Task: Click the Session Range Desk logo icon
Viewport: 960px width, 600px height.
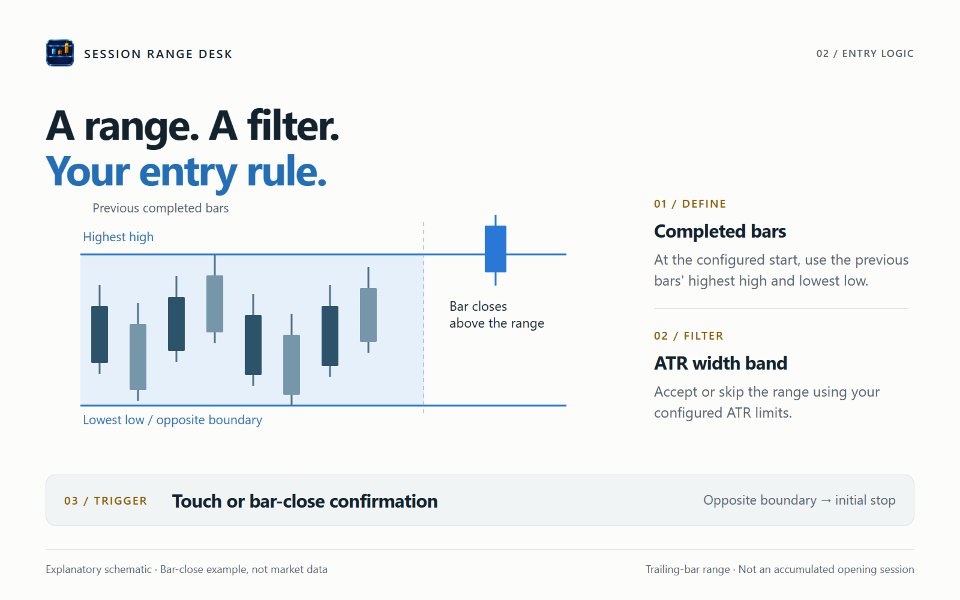Action: tap(60, 53)
